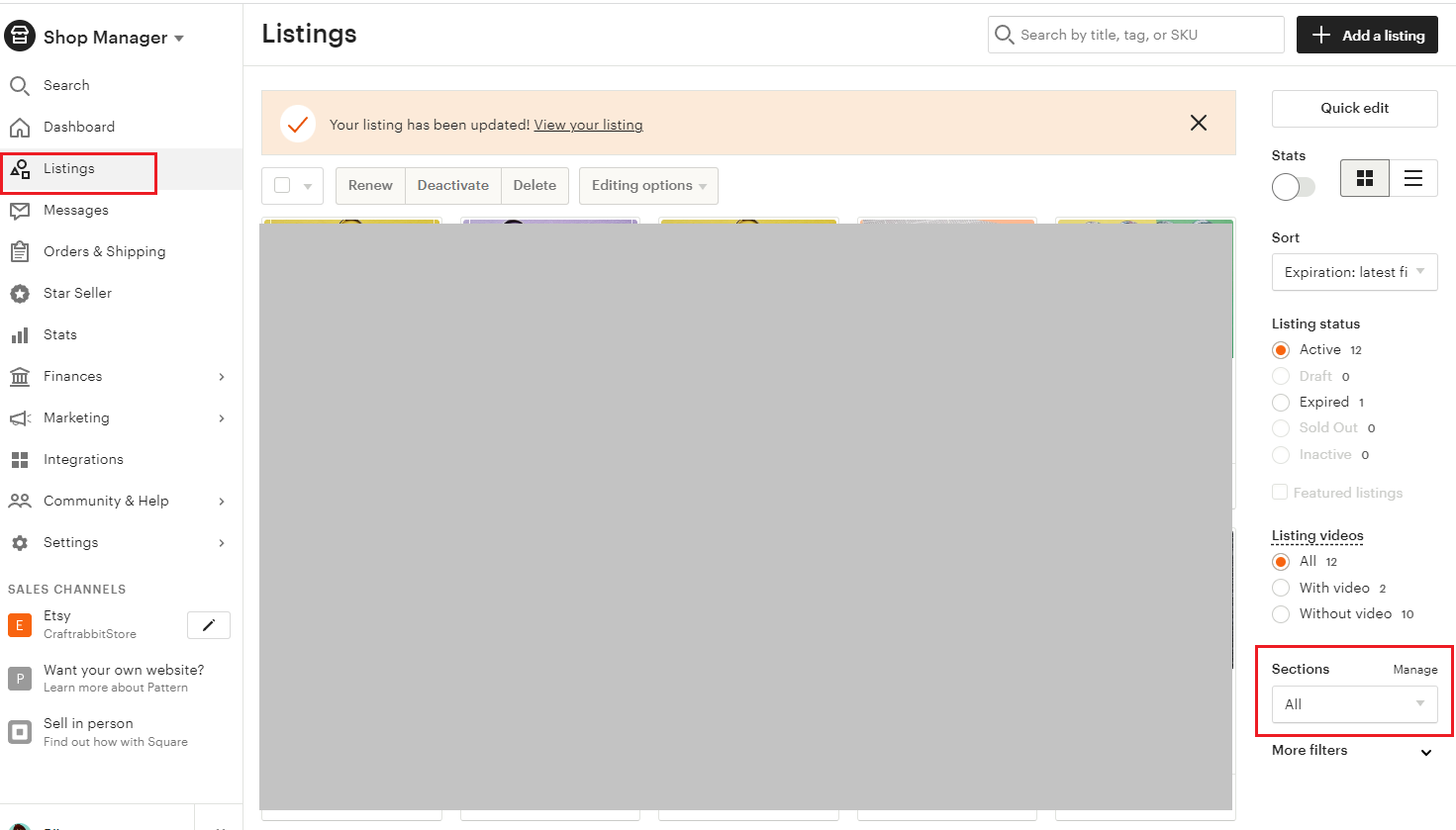Select Expired listing status radio
The height and width of the screenshot is (830, 1456).
1281,403
